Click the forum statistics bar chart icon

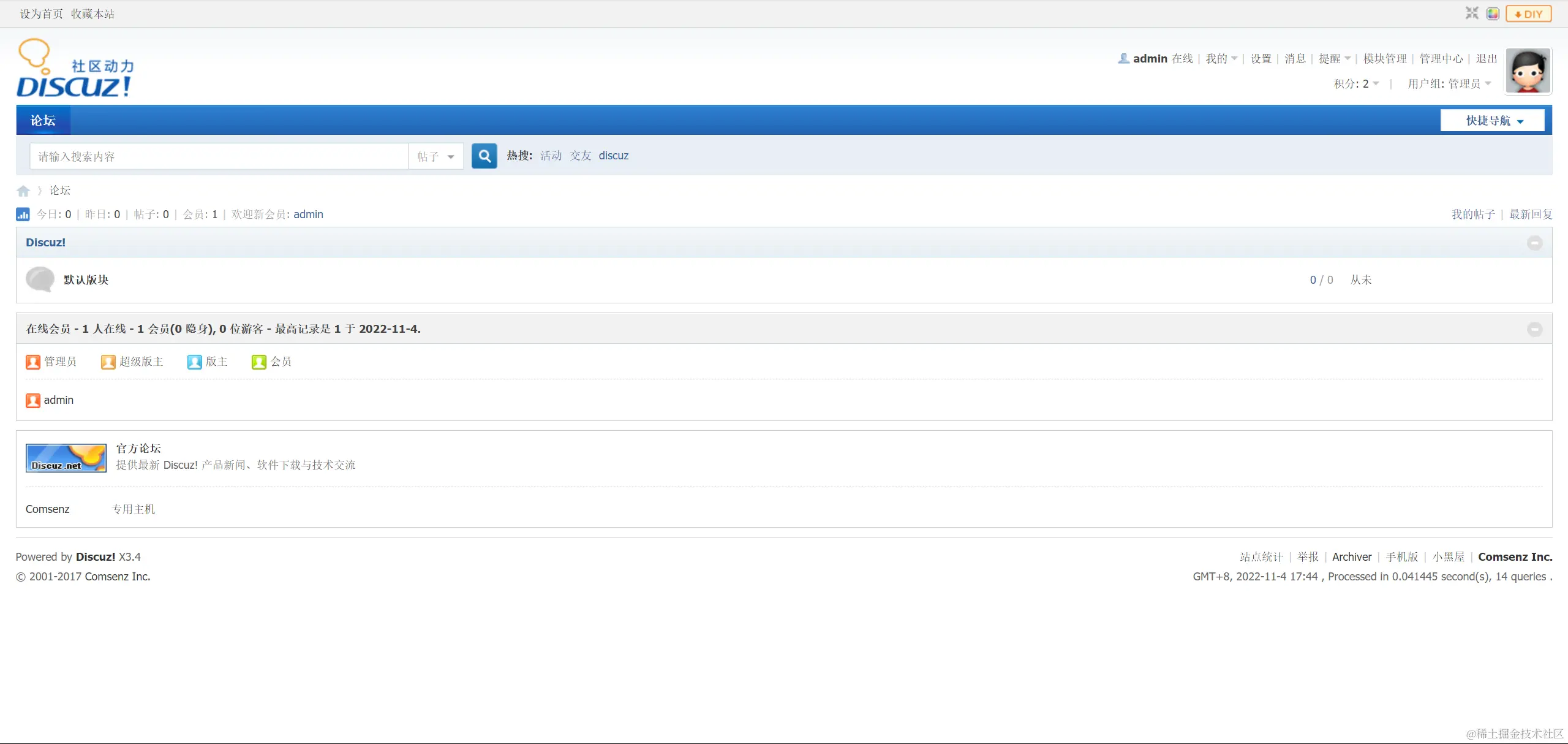click(x=23, y=214)
